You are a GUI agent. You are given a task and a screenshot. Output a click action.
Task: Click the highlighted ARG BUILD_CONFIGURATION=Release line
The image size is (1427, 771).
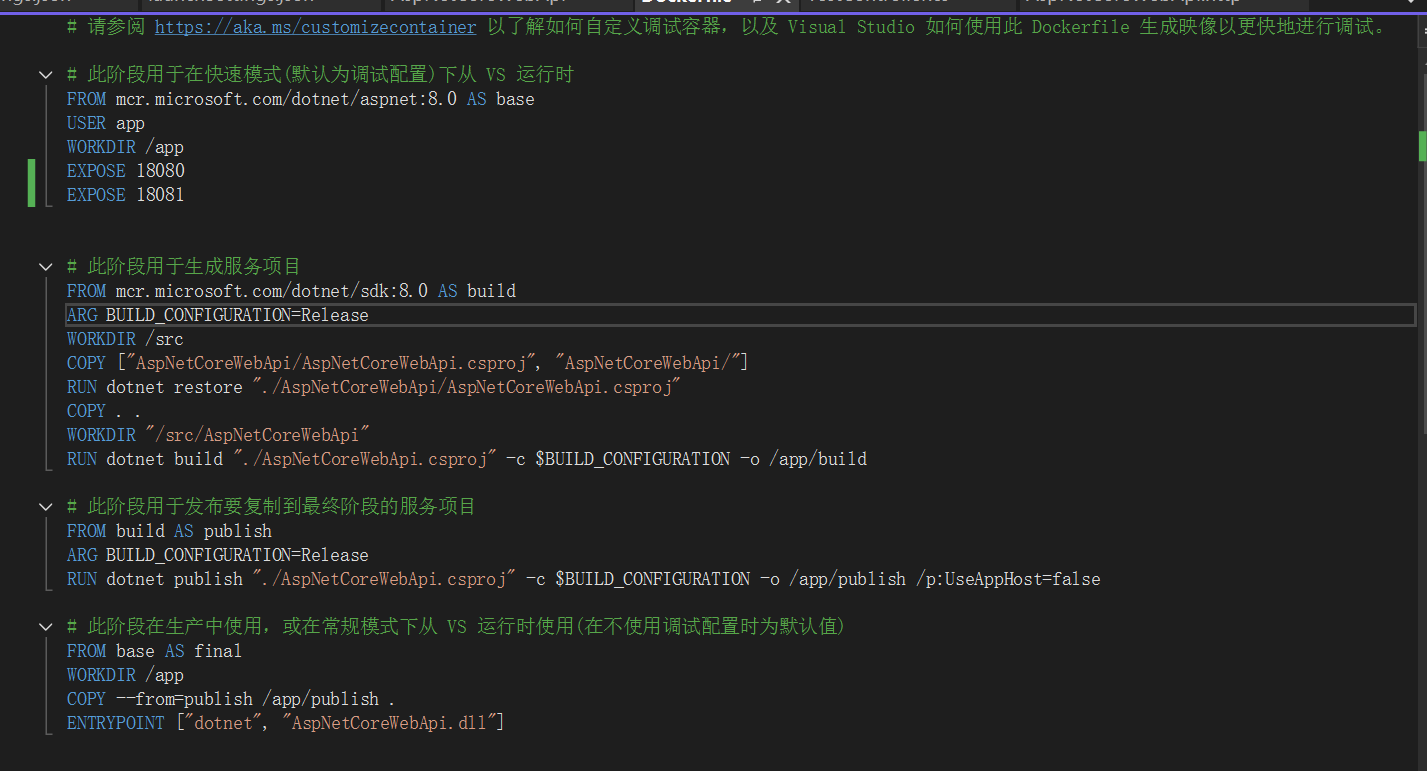tap(740, 315)
